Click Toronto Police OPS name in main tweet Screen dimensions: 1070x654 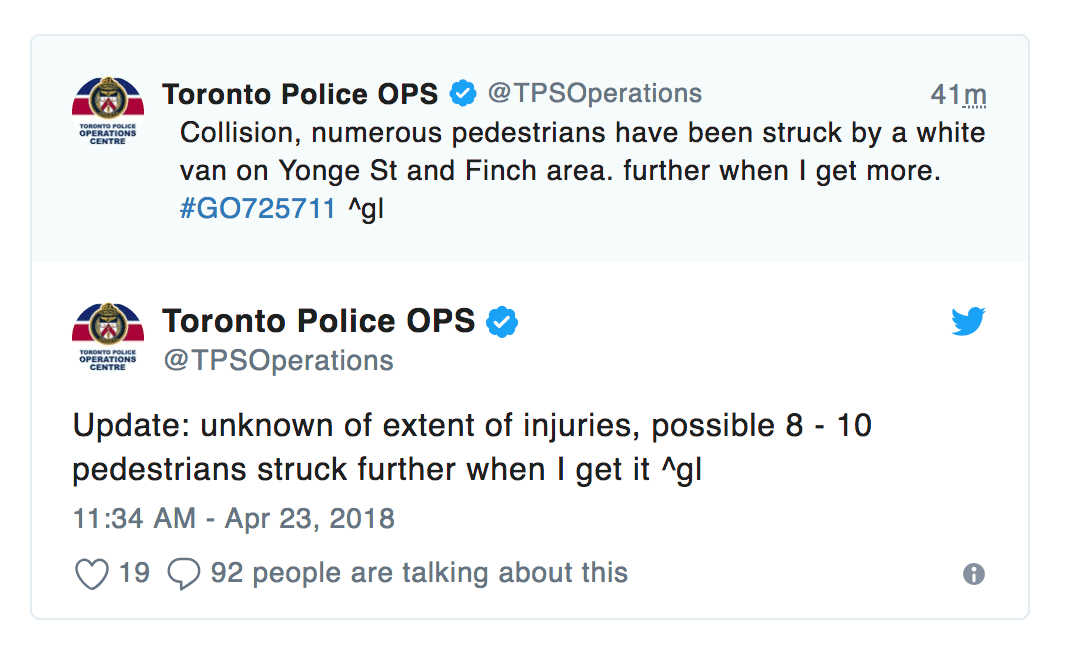319,321
